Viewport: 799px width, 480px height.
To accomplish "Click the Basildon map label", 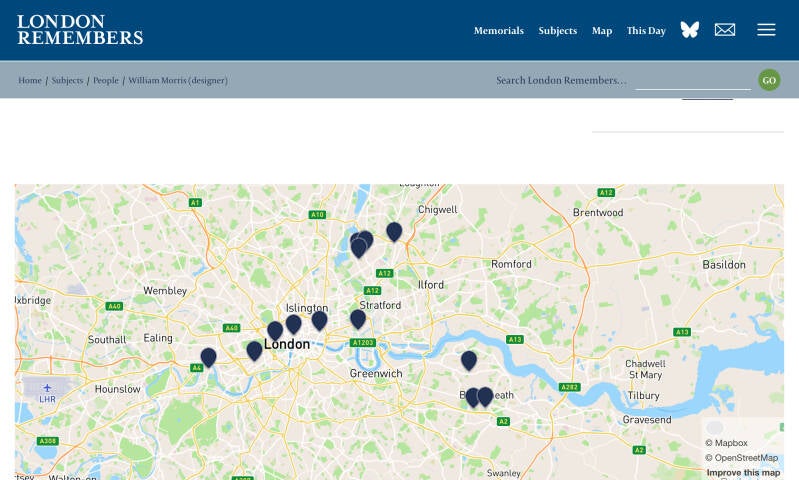I will 724,264.
